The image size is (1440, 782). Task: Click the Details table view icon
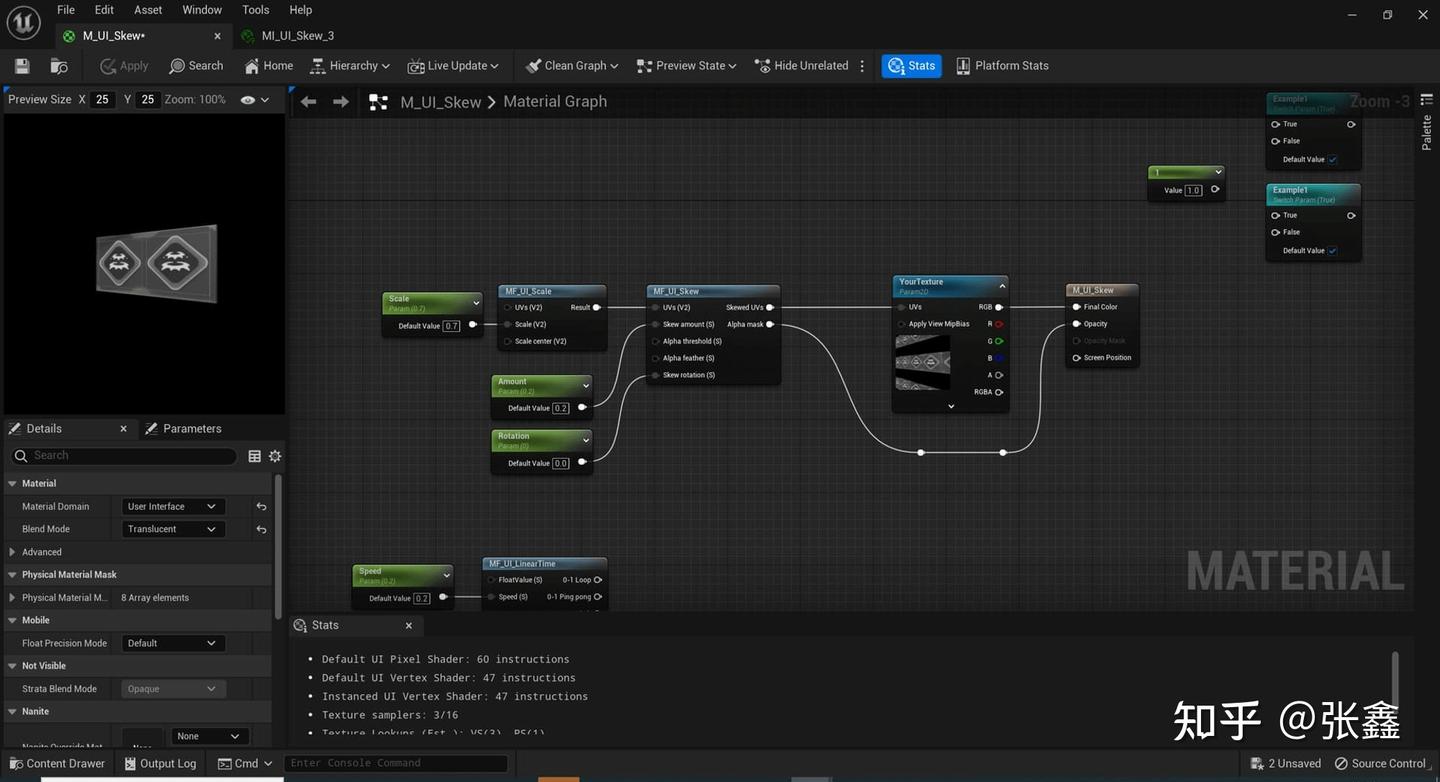tap(254, 456)
